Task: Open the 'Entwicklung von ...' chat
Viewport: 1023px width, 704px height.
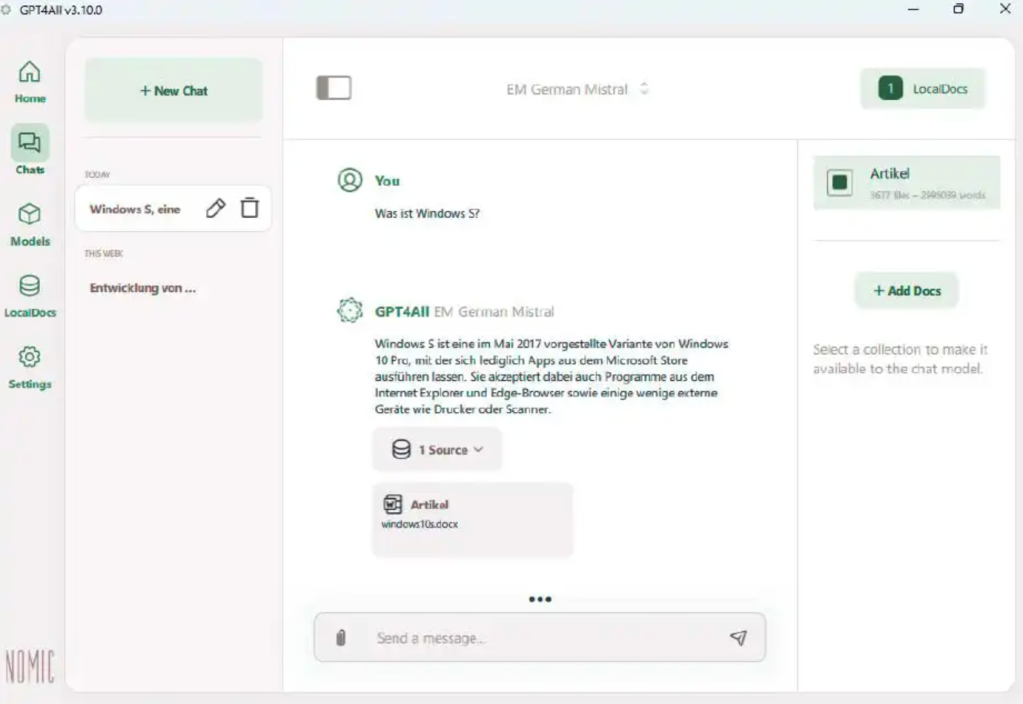Action: point(143,288)
